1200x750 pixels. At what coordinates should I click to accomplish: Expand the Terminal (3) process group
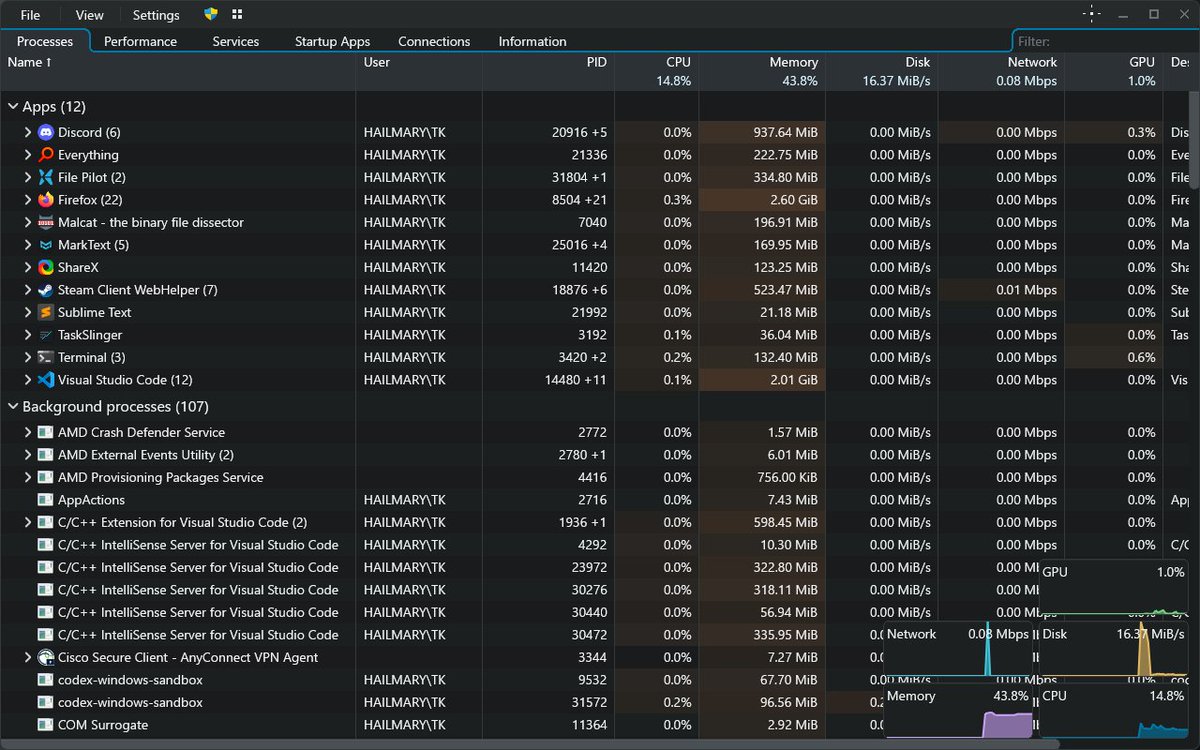(x=28, y=357)
